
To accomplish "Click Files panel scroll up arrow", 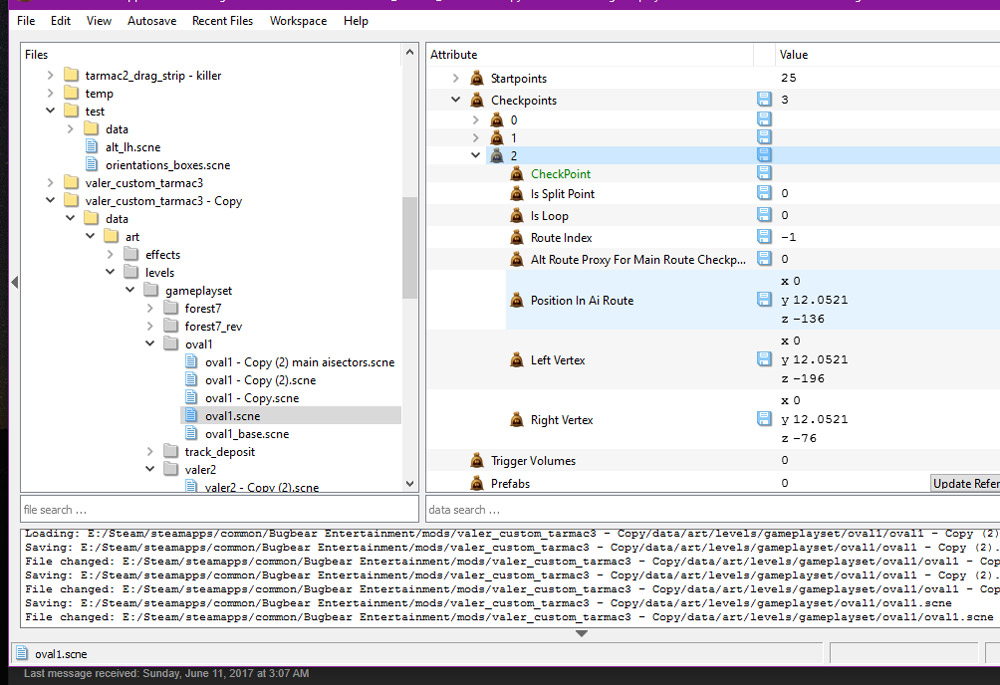I will pos(409,52).
